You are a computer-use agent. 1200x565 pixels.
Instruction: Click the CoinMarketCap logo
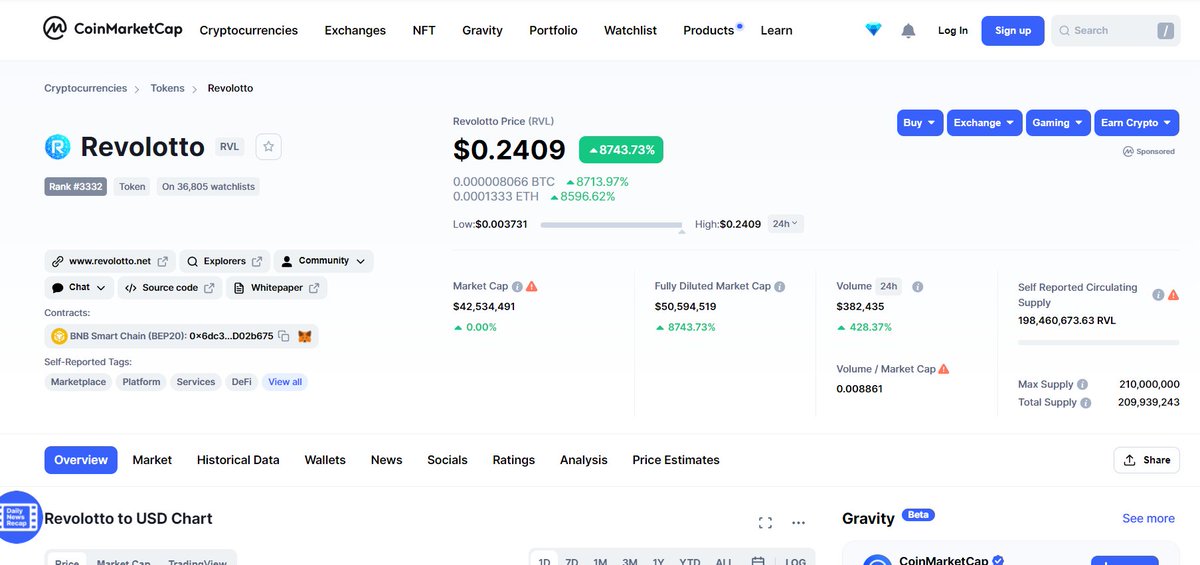pos(112,29)
